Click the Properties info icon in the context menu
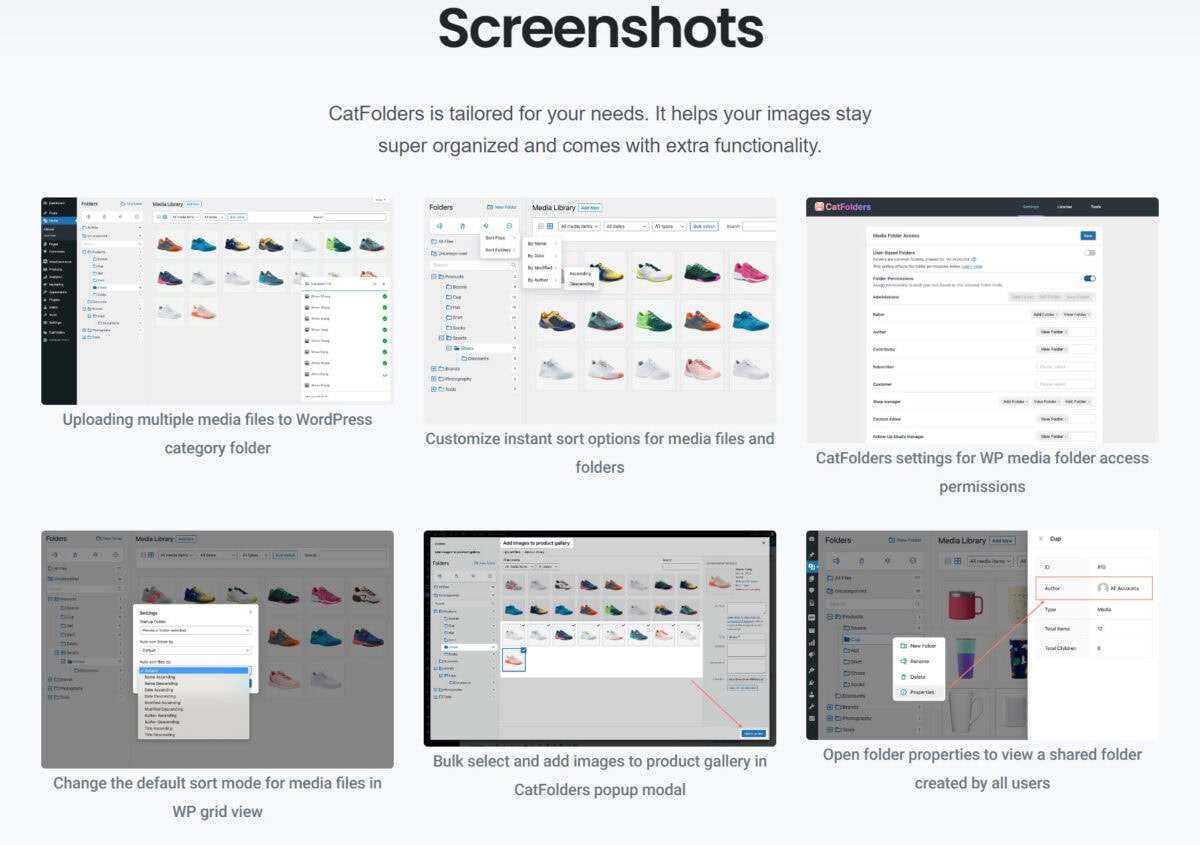 point(903,692)
